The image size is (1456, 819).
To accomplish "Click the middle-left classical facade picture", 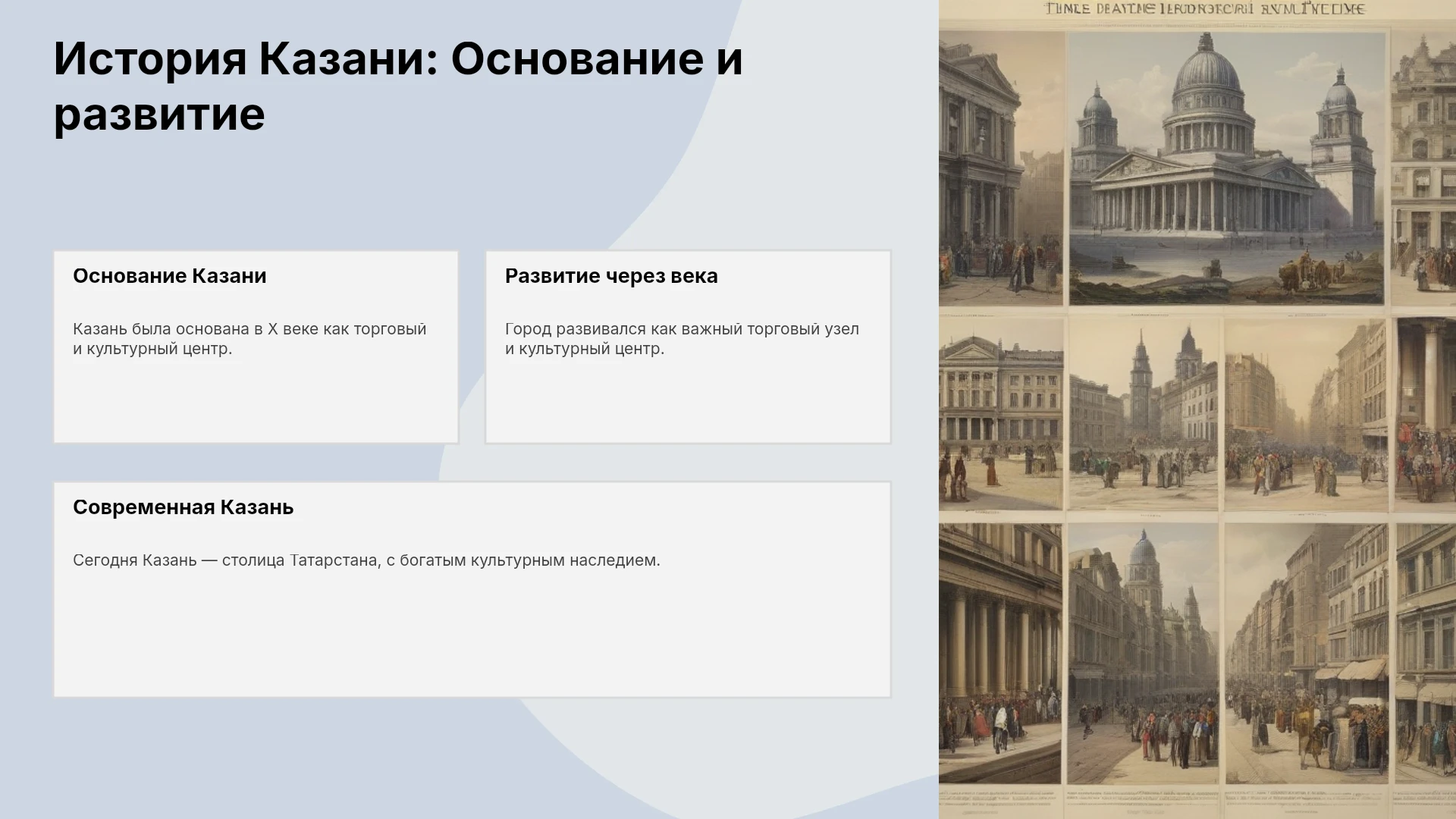I will pos(1001,413).
